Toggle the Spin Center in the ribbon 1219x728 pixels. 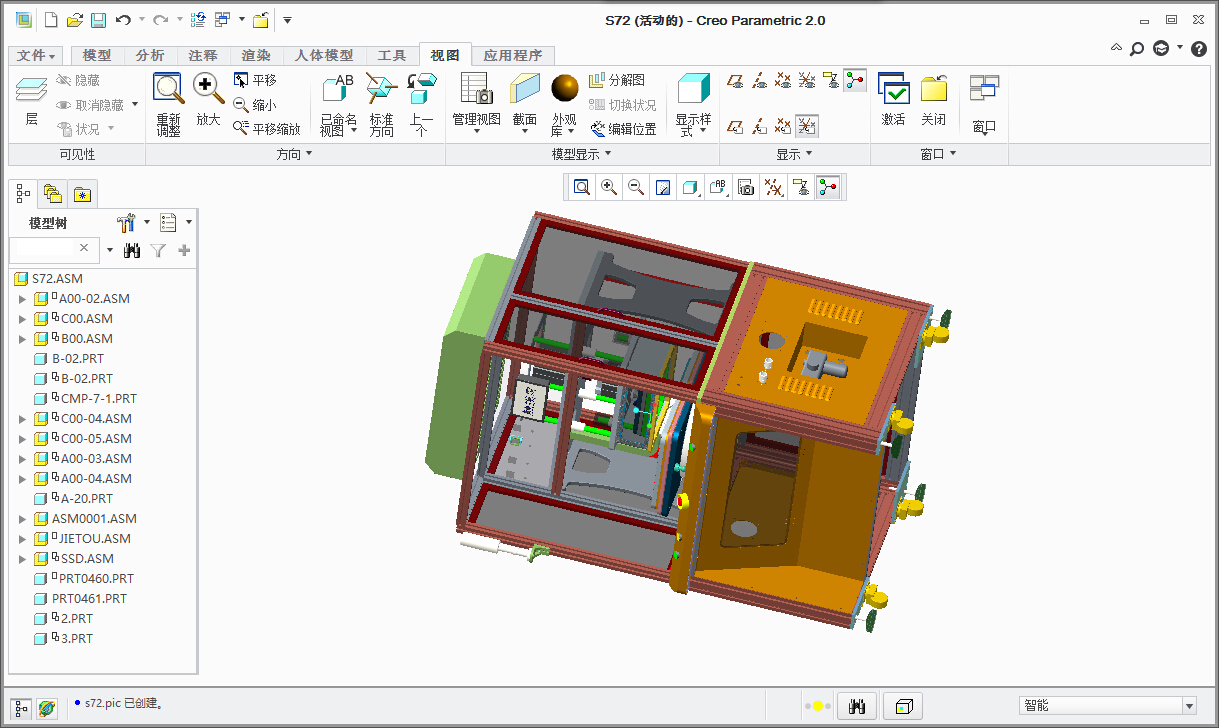click(855, 81)
